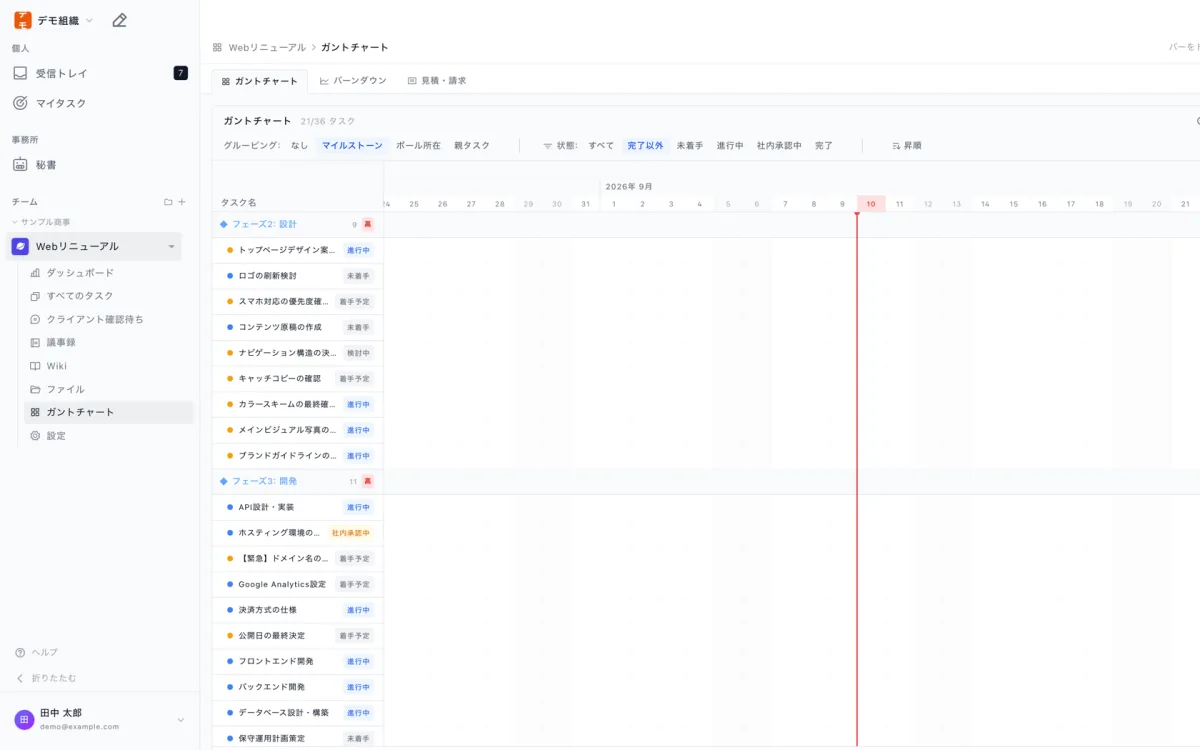Click the plus icon beside チーム
The width and height of the screenshot is (1200, 750).
182,202
